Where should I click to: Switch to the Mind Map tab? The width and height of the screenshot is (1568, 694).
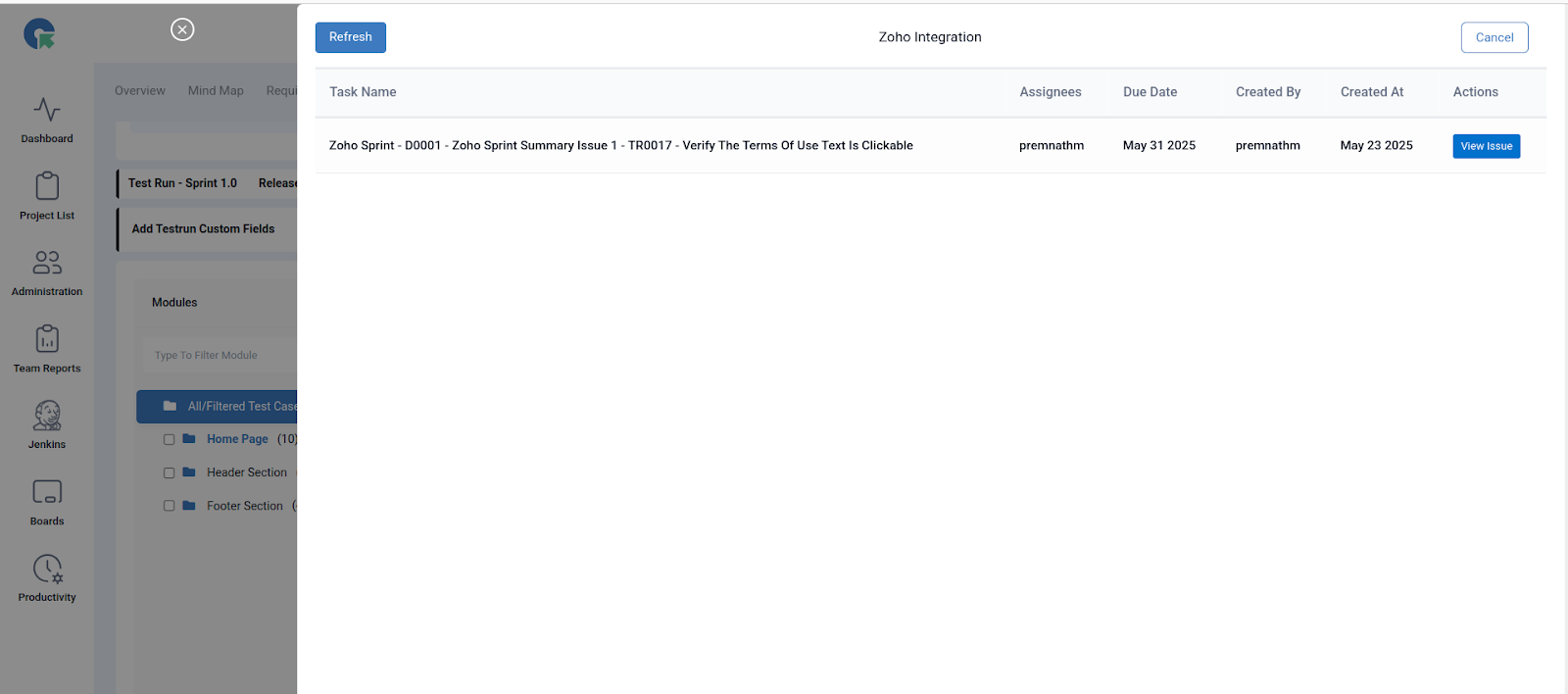[216, 90]
